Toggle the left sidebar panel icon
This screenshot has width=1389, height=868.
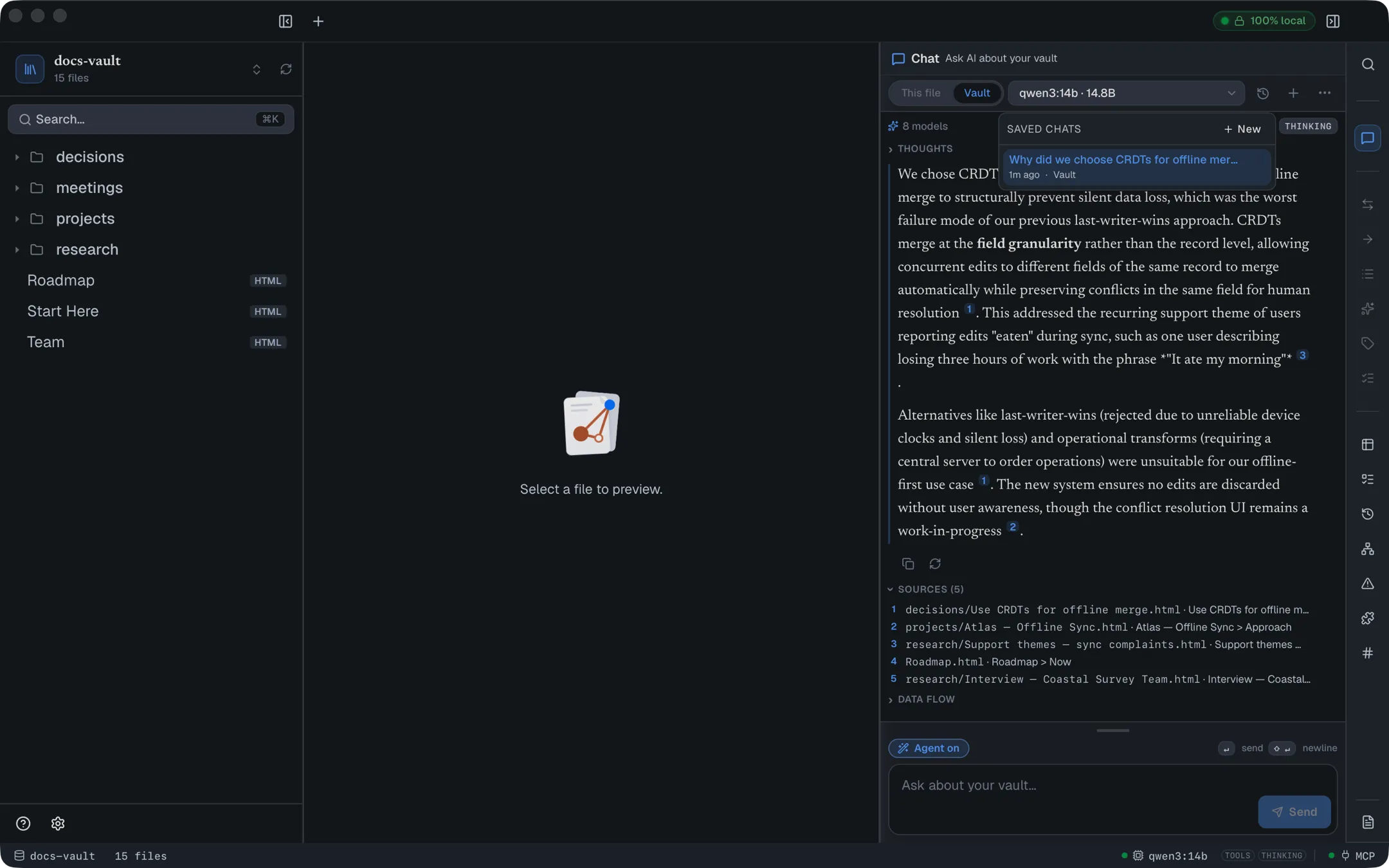(286, 21)
